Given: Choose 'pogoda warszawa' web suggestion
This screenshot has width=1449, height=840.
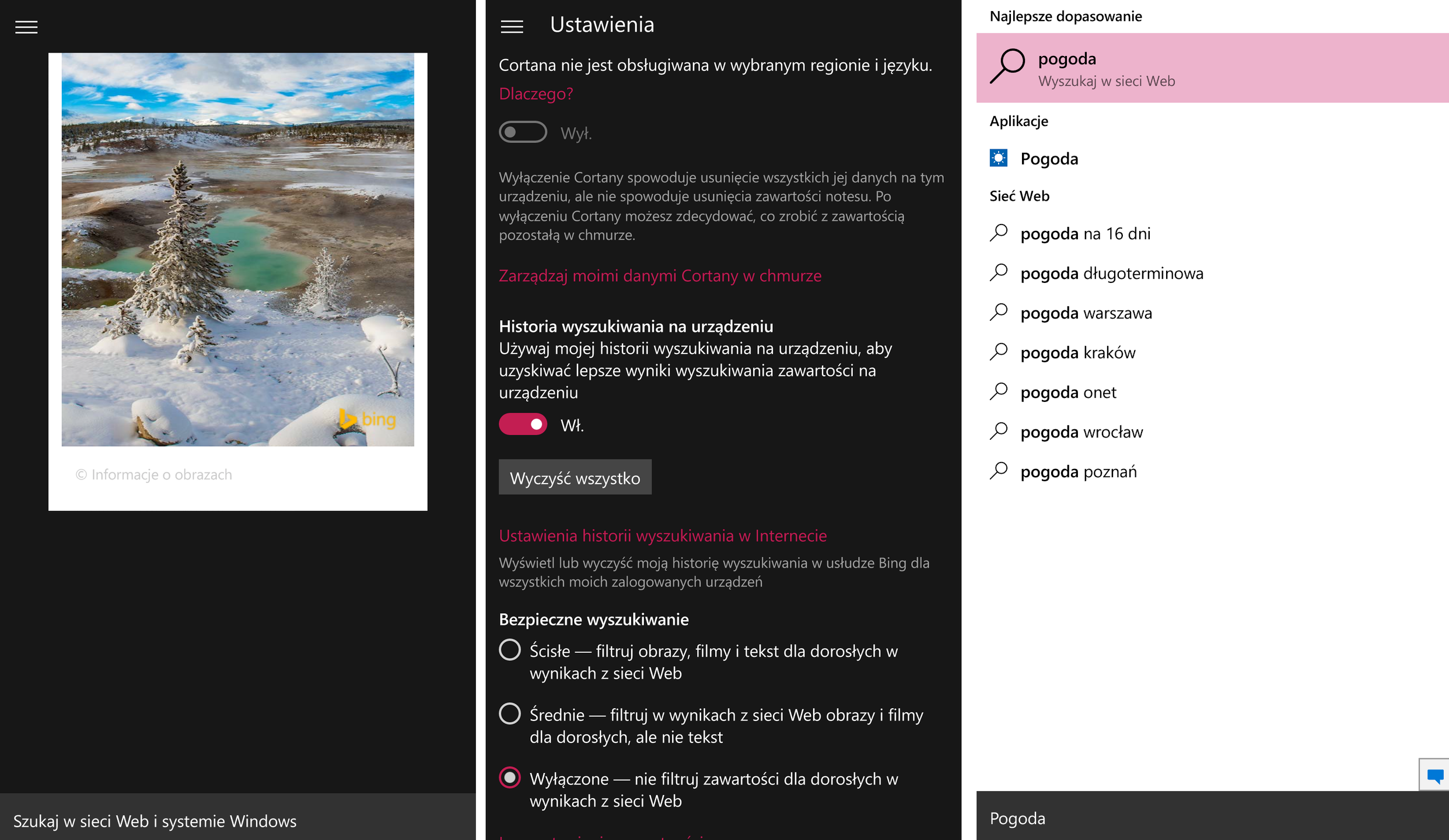Looking at the screenshot, I should click(1086, 313).
